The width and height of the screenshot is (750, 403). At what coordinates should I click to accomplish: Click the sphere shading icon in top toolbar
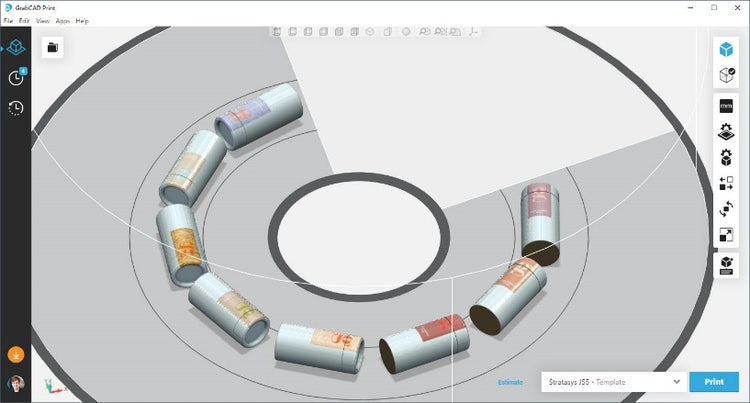[406, 32]
